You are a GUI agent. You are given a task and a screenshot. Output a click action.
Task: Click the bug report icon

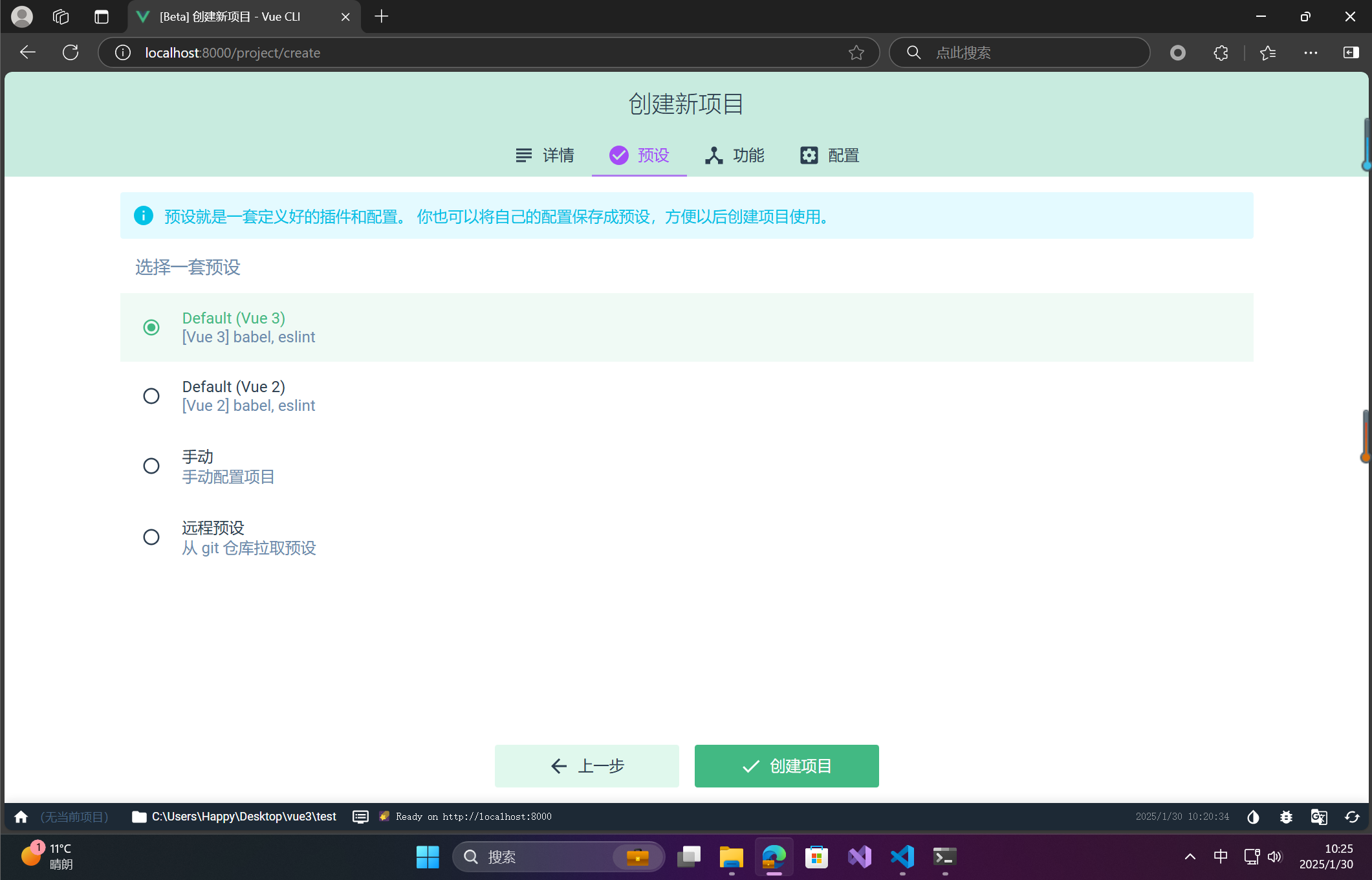(1286, 817)
